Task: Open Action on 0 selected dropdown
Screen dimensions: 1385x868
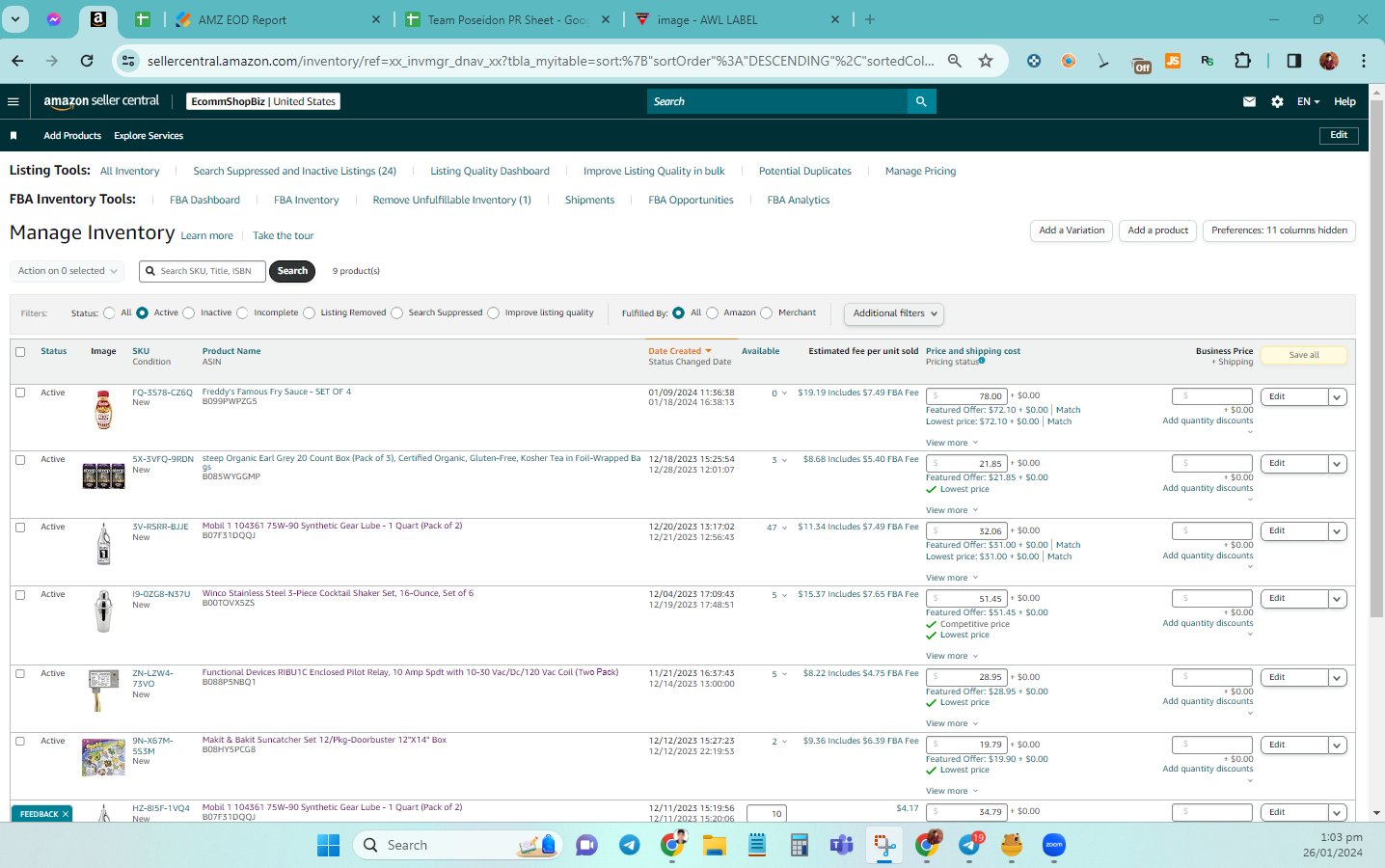Action: pyautogui.click(x=68, y=271)
